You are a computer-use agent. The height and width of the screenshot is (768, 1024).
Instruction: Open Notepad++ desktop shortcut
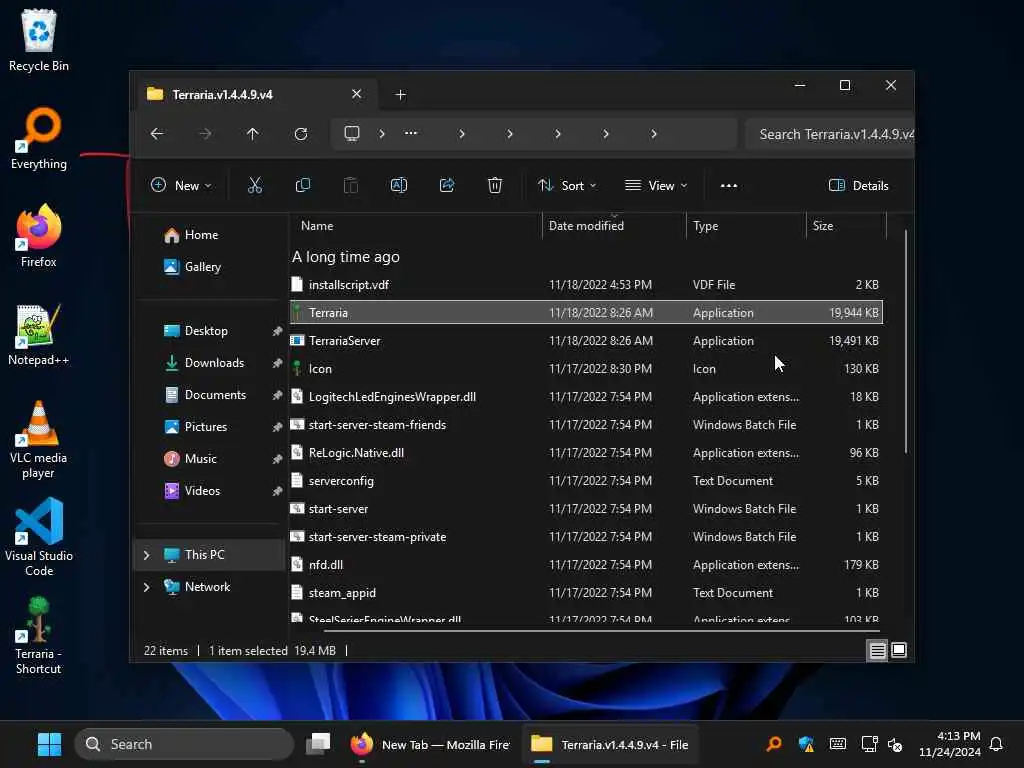pos(39,334)
